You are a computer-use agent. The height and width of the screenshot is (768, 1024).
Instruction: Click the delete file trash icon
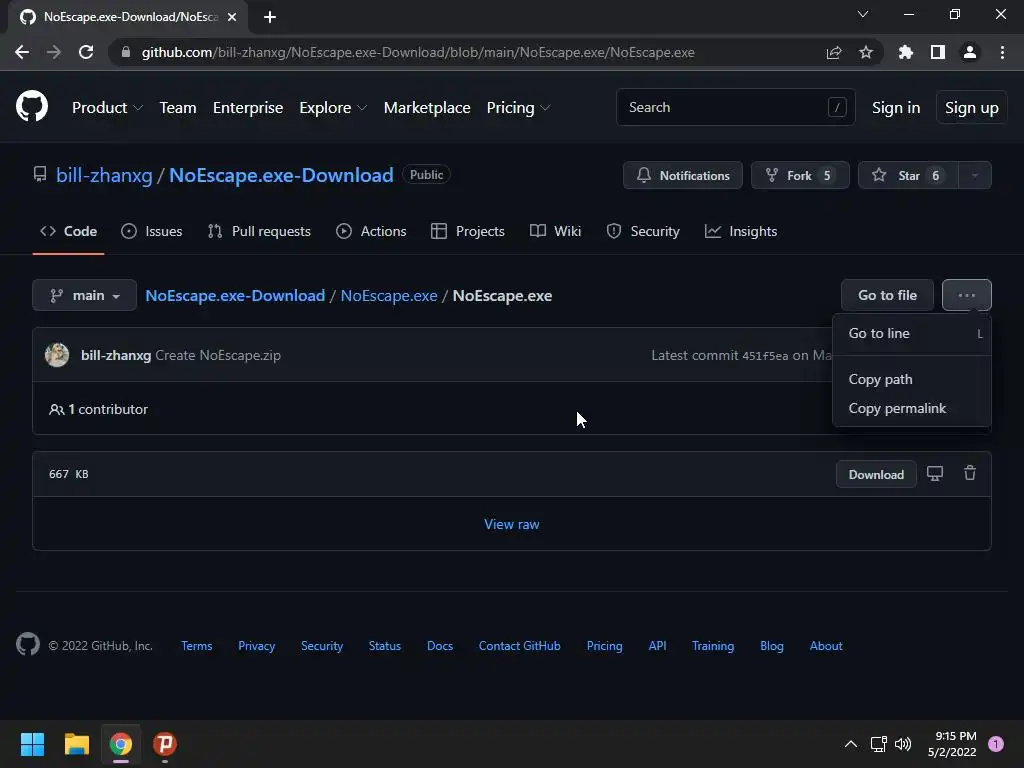pos(970,473)
